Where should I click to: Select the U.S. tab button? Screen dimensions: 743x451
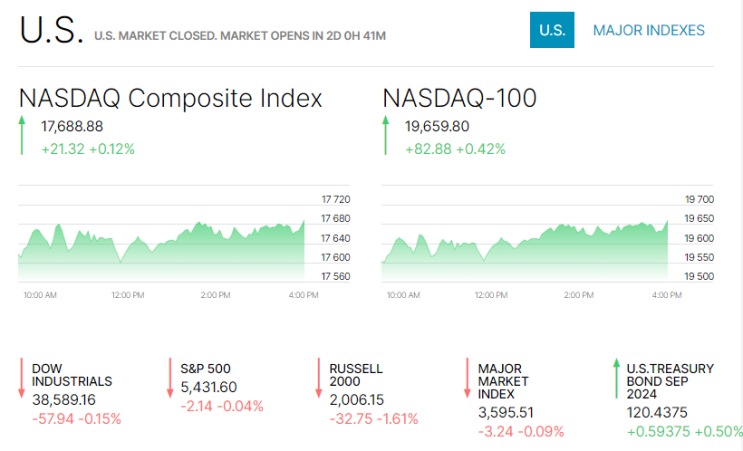[552, 30]
